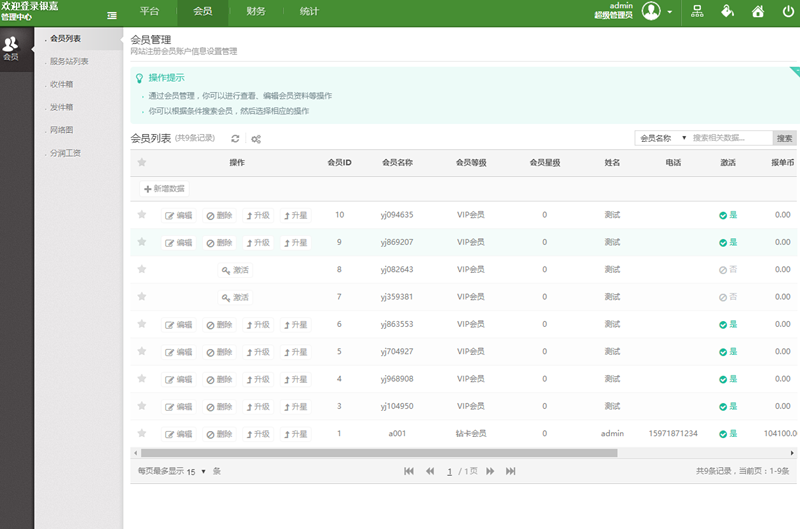Image resolution: width=800 pixels, height=529 pixels.
Task: Go to the last page arrow in pagination
Action: (x=510, y=471)
